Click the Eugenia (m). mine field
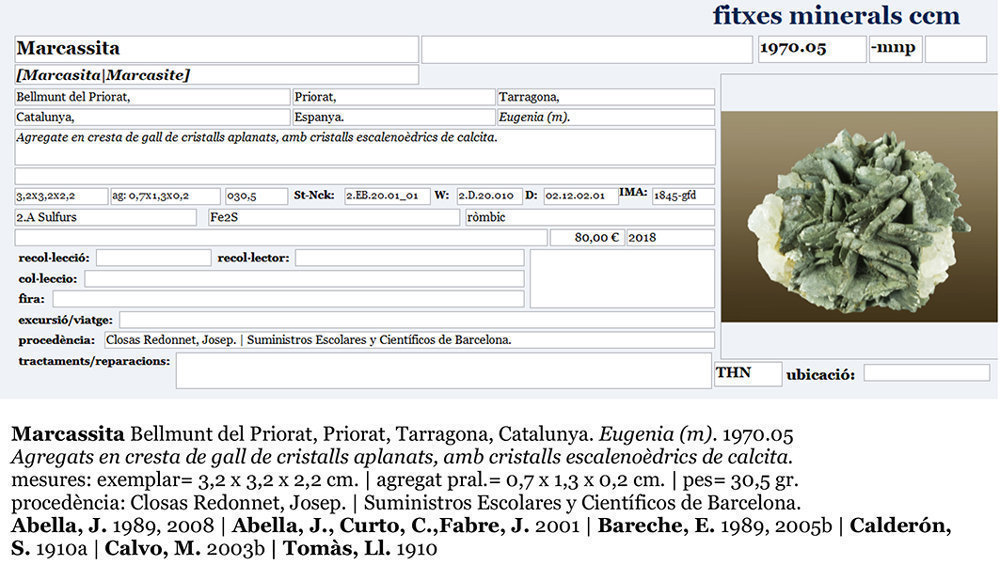1000x565 pixels. point(606,117)
